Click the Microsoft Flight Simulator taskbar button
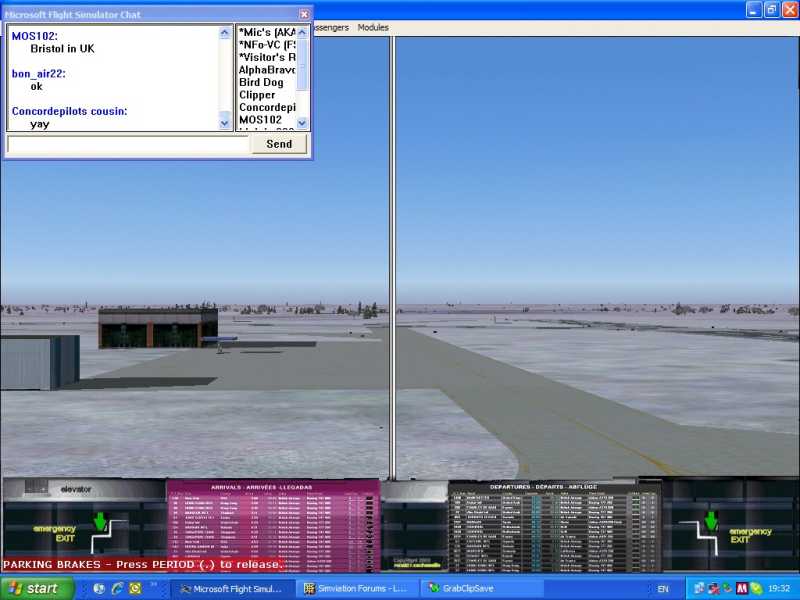800x600 pixels. tap(235, 589)
